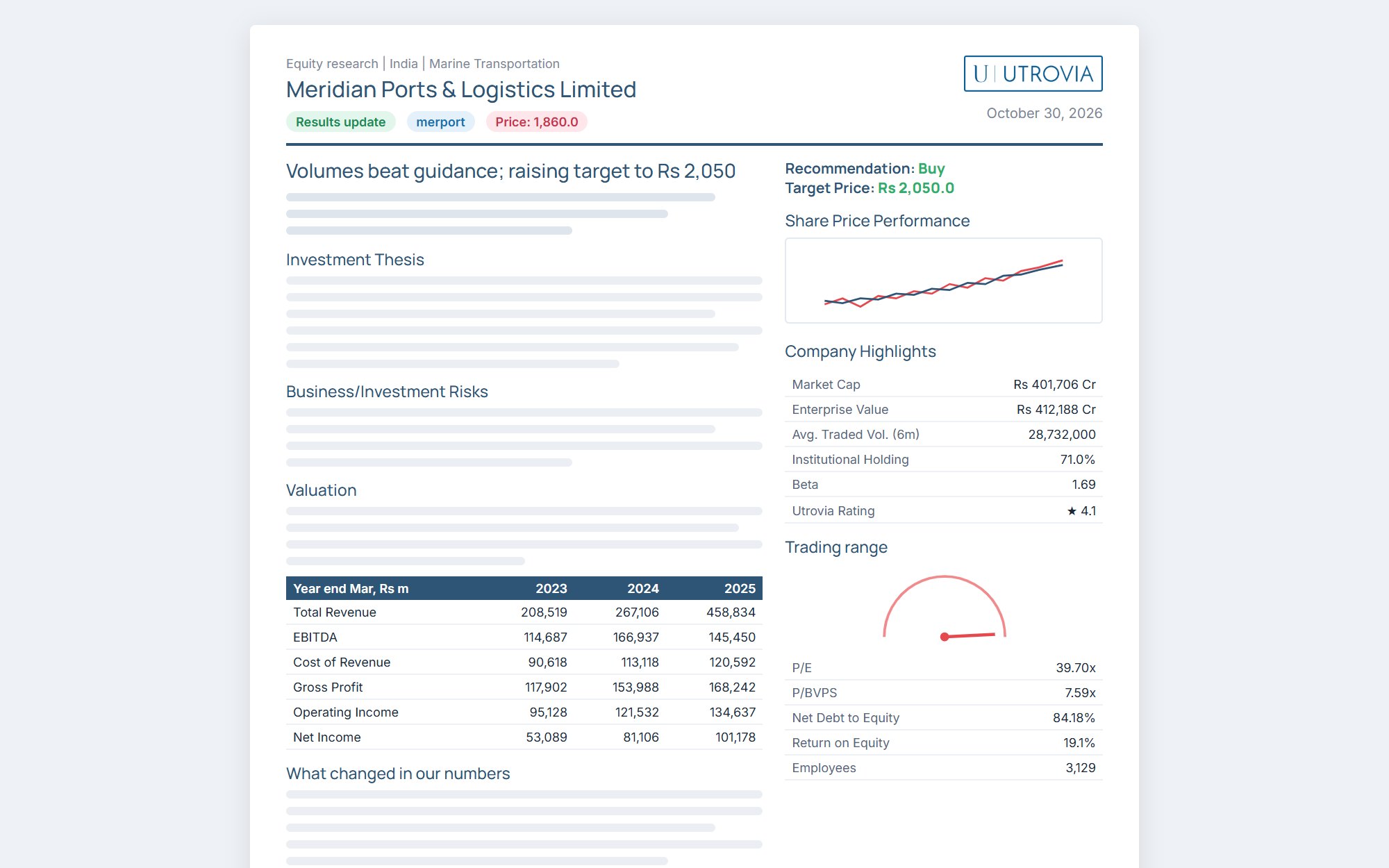Click the Year end Mar, Rs m header
The width and height of the screenshot is (1389, 868).
click(x=351, y=588)
